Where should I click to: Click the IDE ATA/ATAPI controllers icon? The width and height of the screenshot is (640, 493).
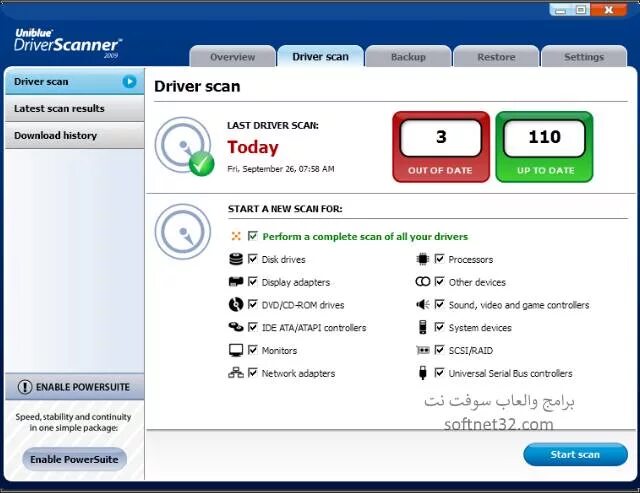click(236, 327)
